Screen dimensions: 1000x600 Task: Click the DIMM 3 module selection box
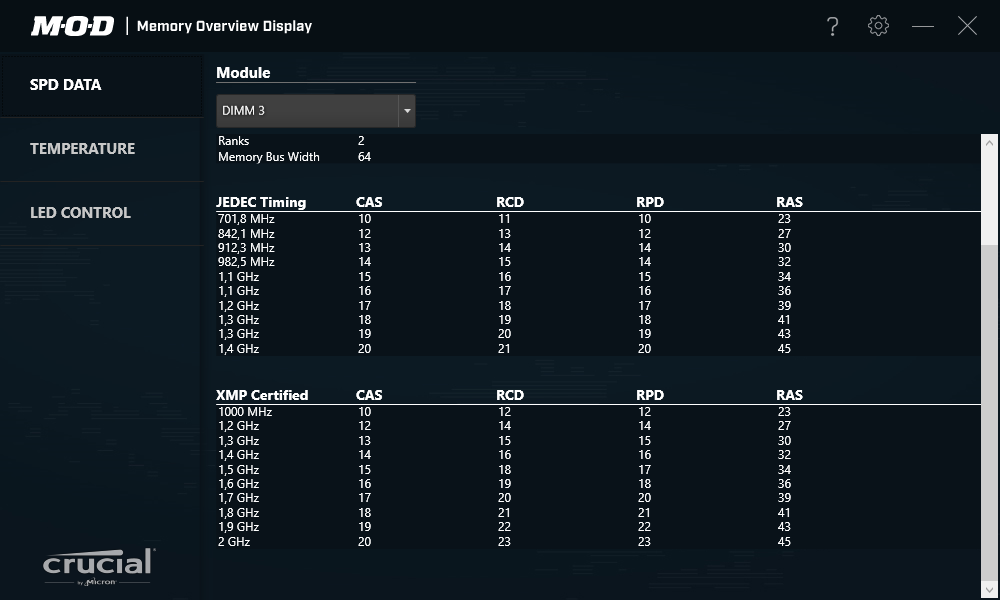point(307,111)
